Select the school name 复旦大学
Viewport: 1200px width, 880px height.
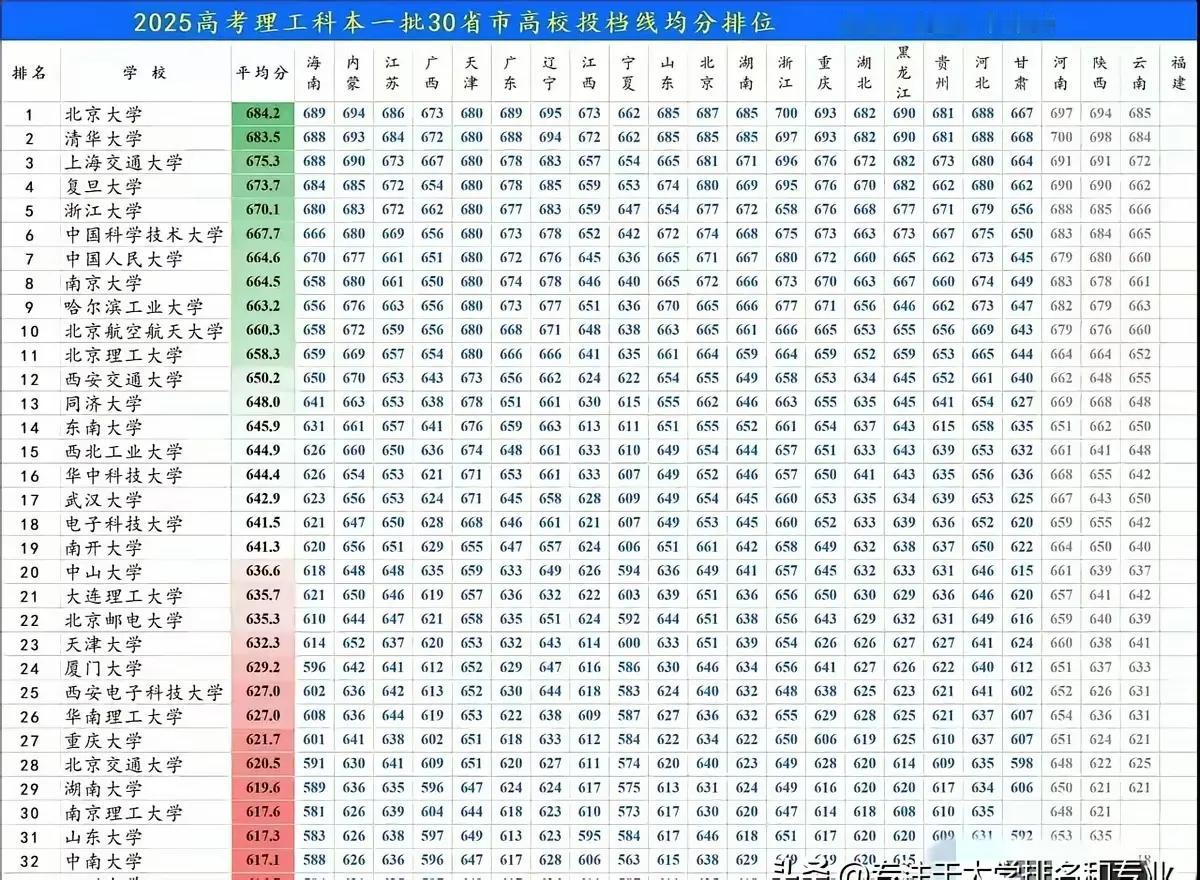103,186
